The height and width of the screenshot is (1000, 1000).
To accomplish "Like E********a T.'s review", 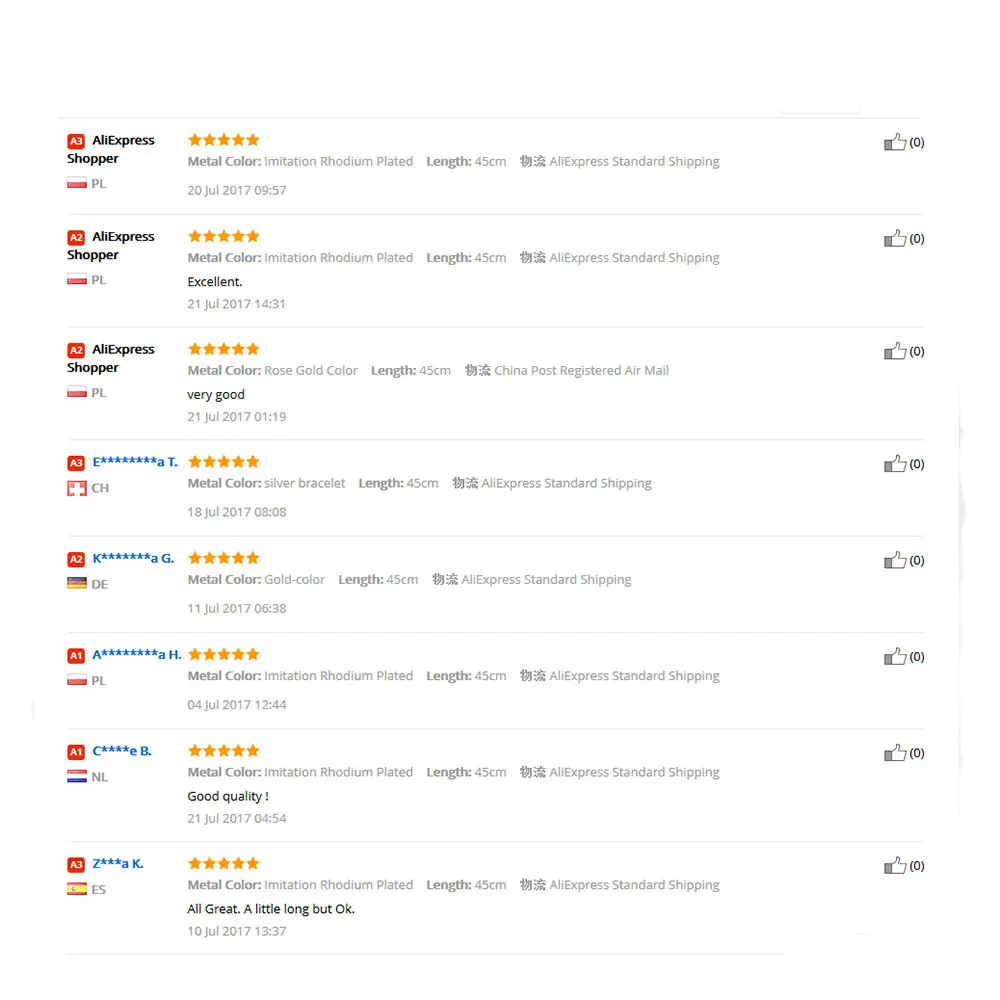I will (895, 464).
